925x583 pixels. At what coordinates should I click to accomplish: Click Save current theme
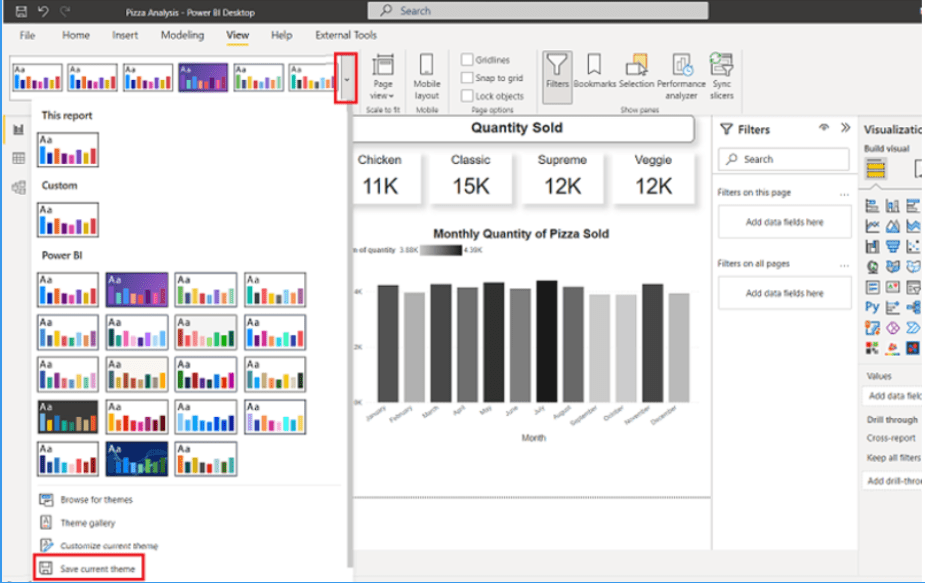96,569
